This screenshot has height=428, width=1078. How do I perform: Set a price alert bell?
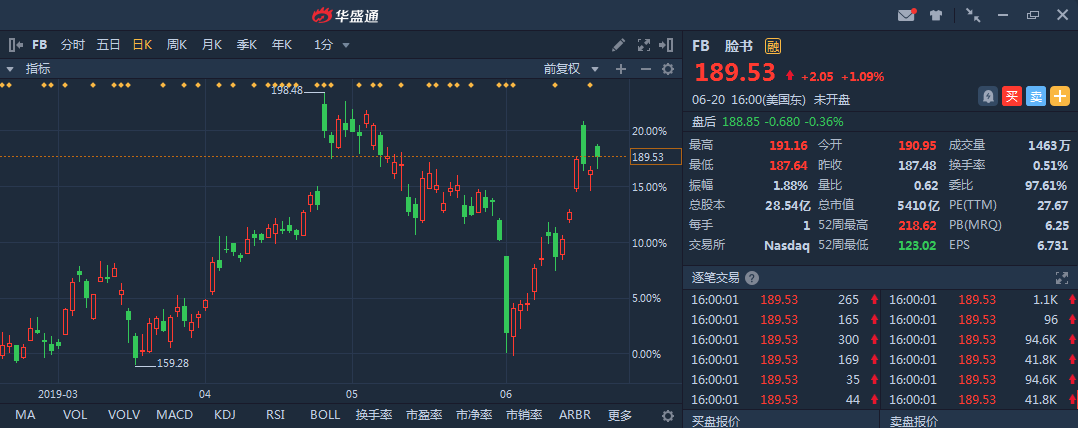click(988, 96)
